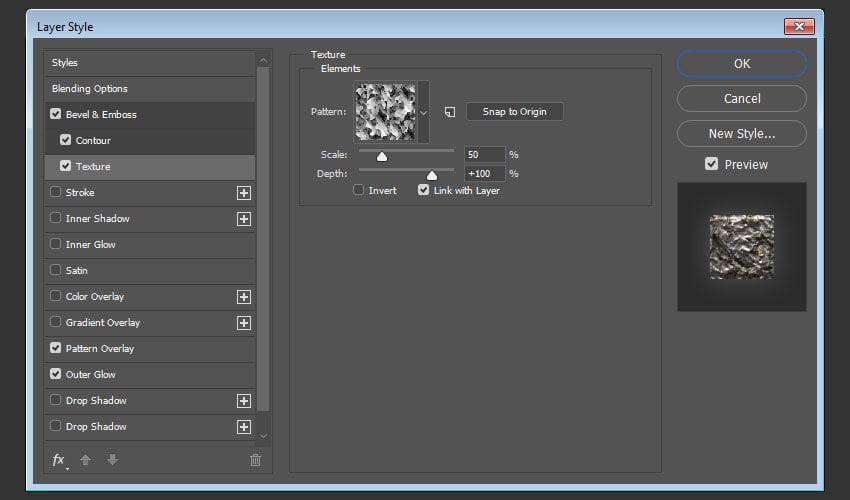This screenshot has height=500, width=850.
Task: Select Blending Options in the list
Action: click(90, 89)
